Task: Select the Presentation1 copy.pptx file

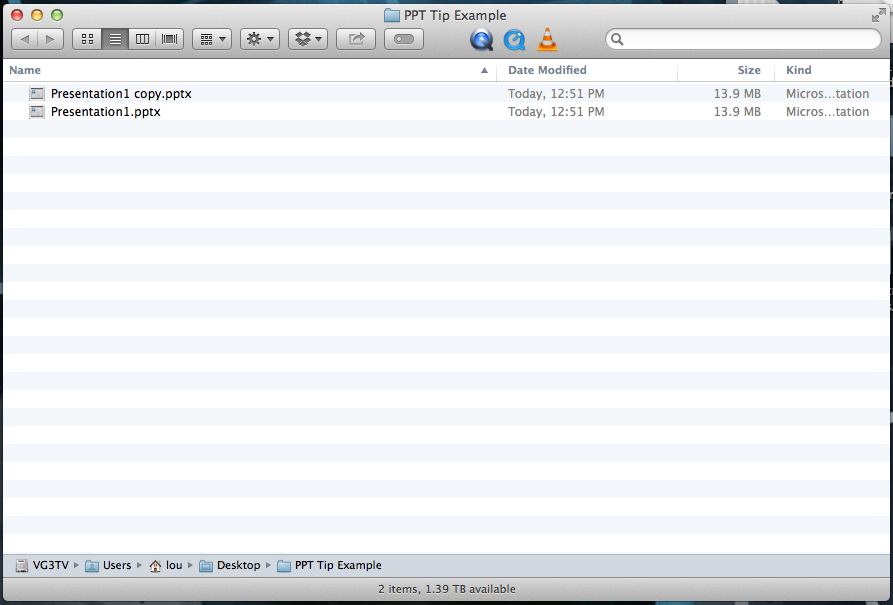Action: [121, 93]
